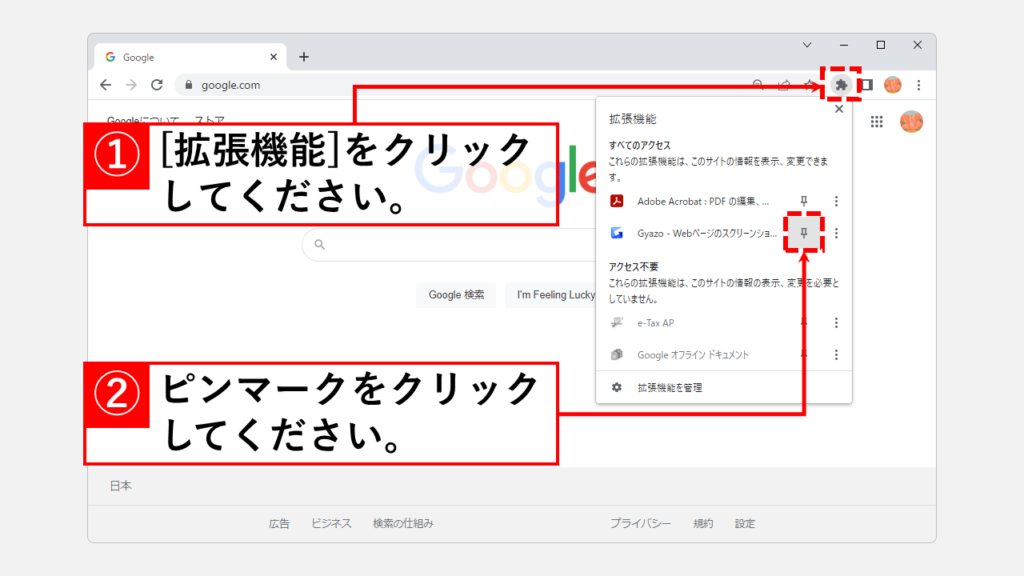1024x576 pixels.
Task: Click the Chrome profile avatar in toolbar
Action: tap(892, 85)
